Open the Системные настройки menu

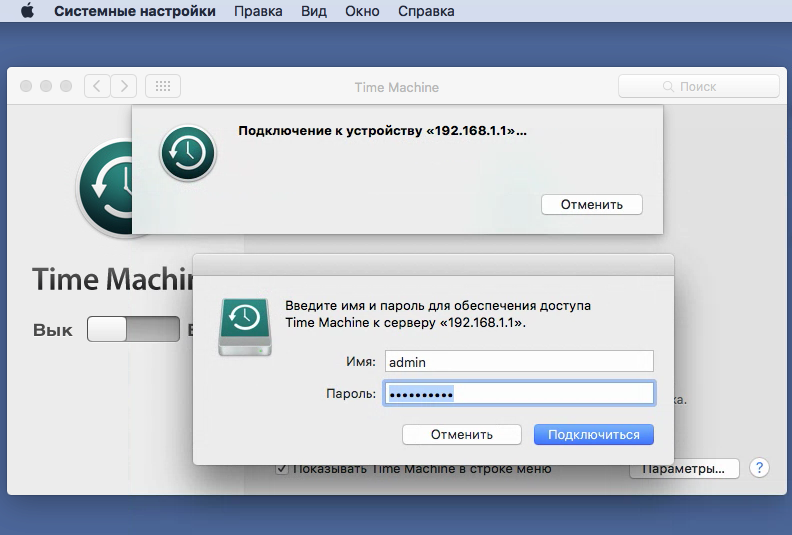tap(134, 12)
